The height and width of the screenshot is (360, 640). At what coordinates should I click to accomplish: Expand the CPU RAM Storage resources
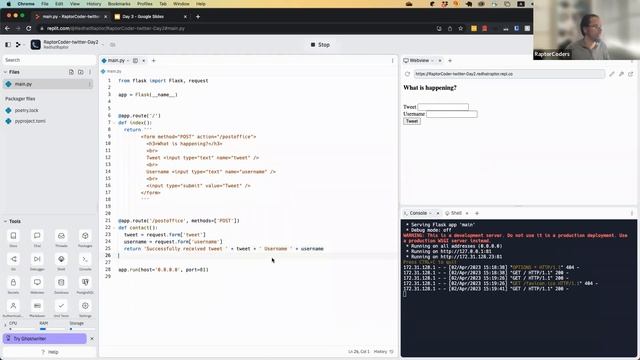tap(5, 325)
